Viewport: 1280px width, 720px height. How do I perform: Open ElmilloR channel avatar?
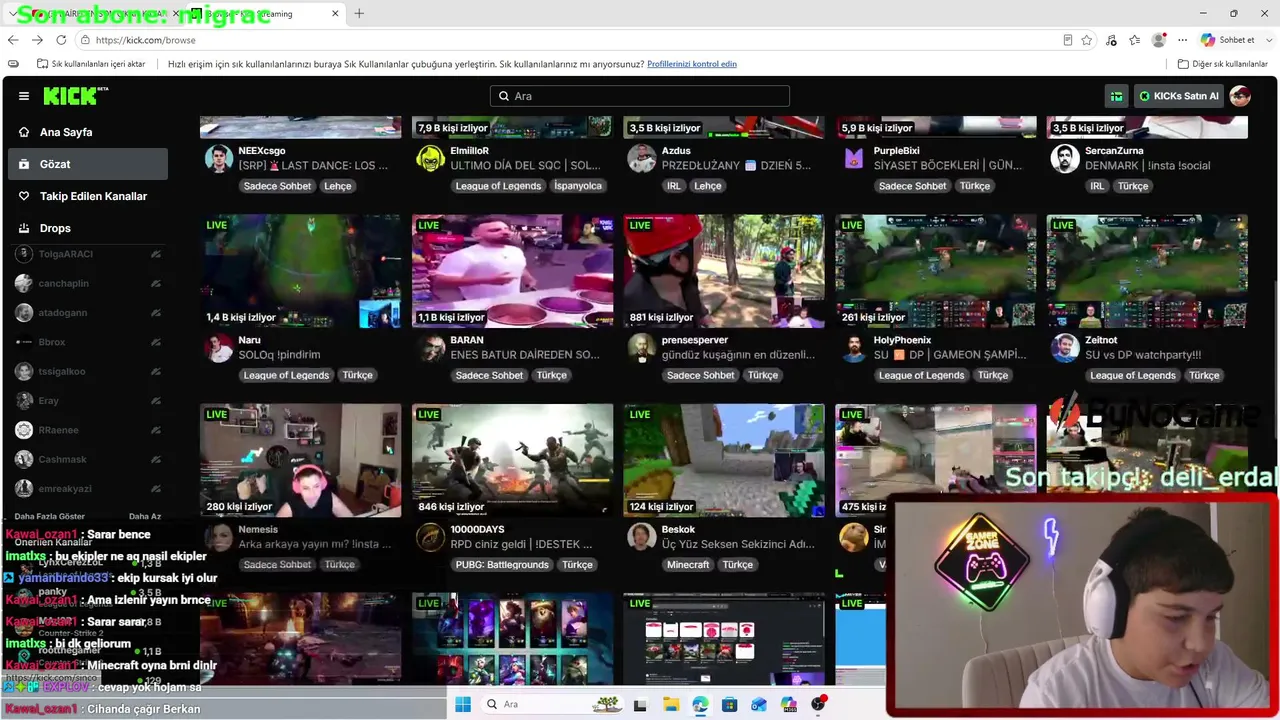pos(431,158)
